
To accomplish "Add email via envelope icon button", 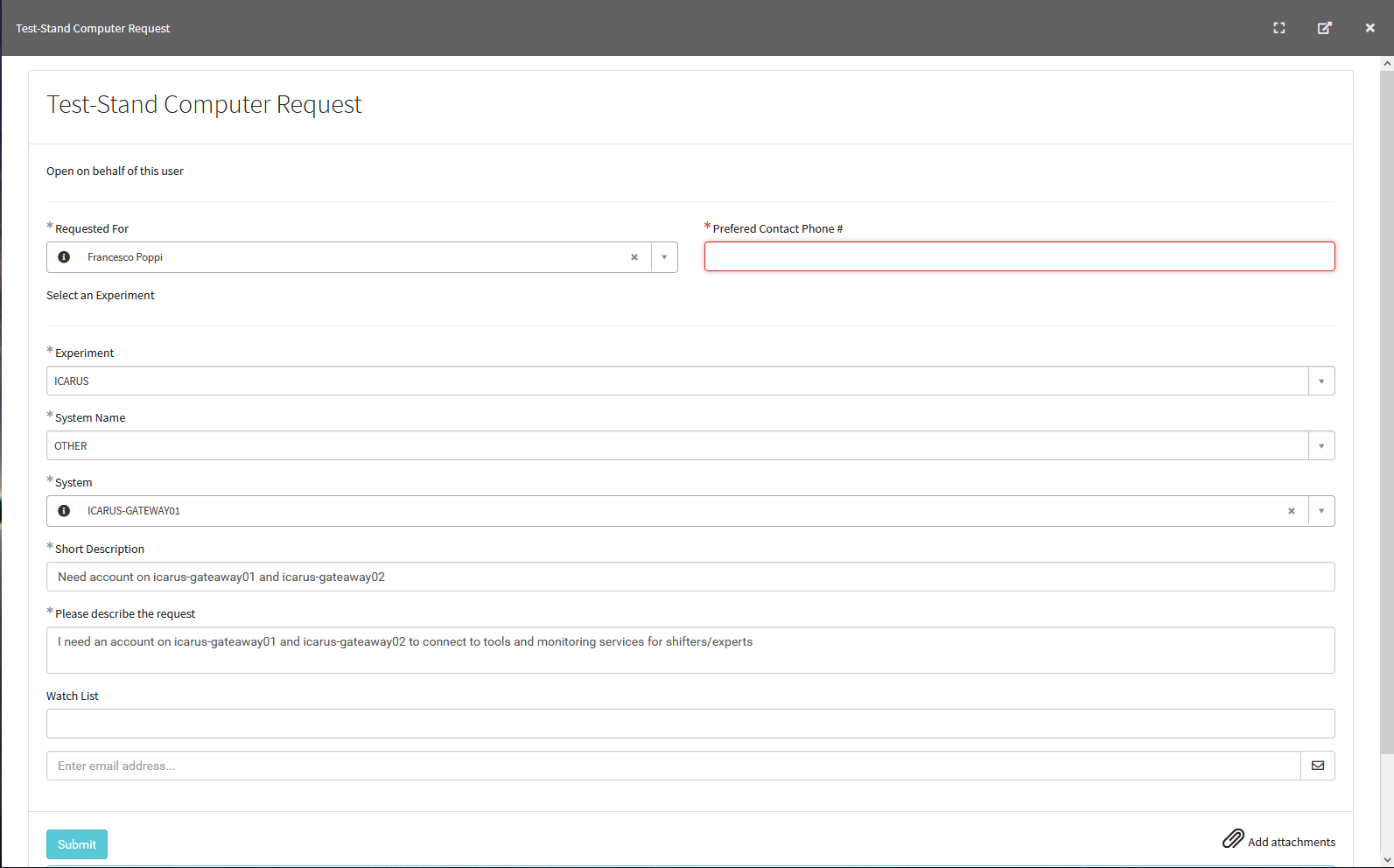I will click(x=1318, y=766).
